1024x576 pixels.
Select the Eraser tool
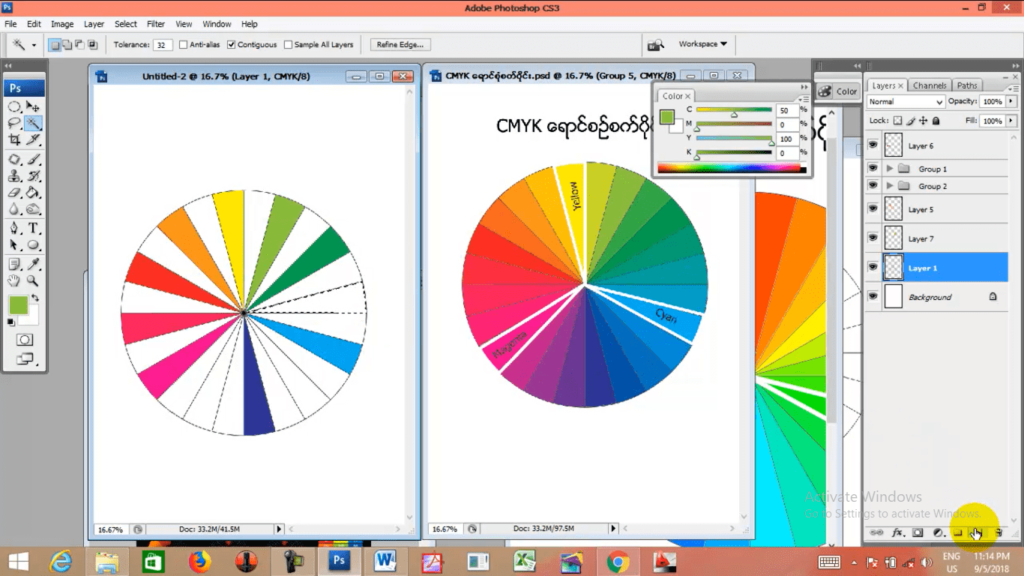click(14, 193)
